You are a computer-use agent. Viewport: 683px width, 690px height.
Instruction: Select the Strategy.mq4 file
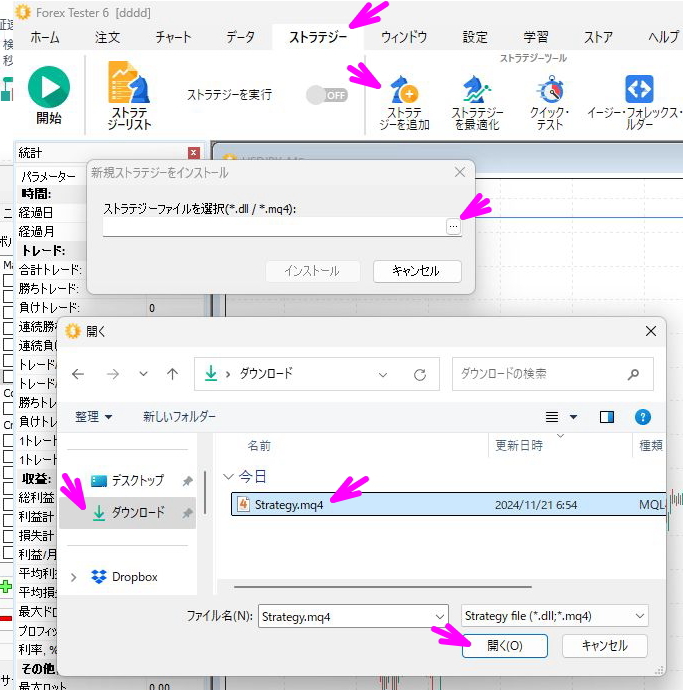click(448, 504)
